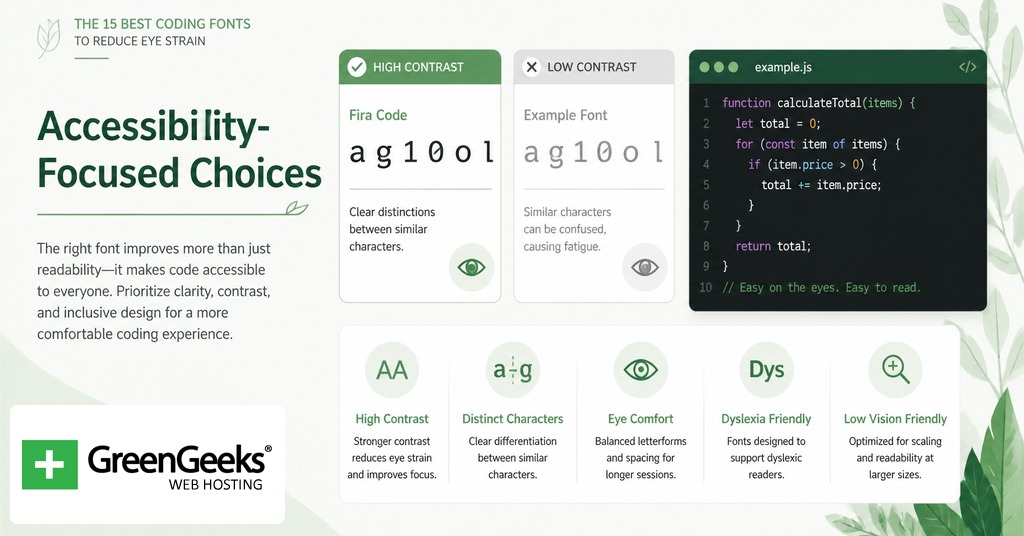Click the Eye Comfort circle icon

(641, 370)
